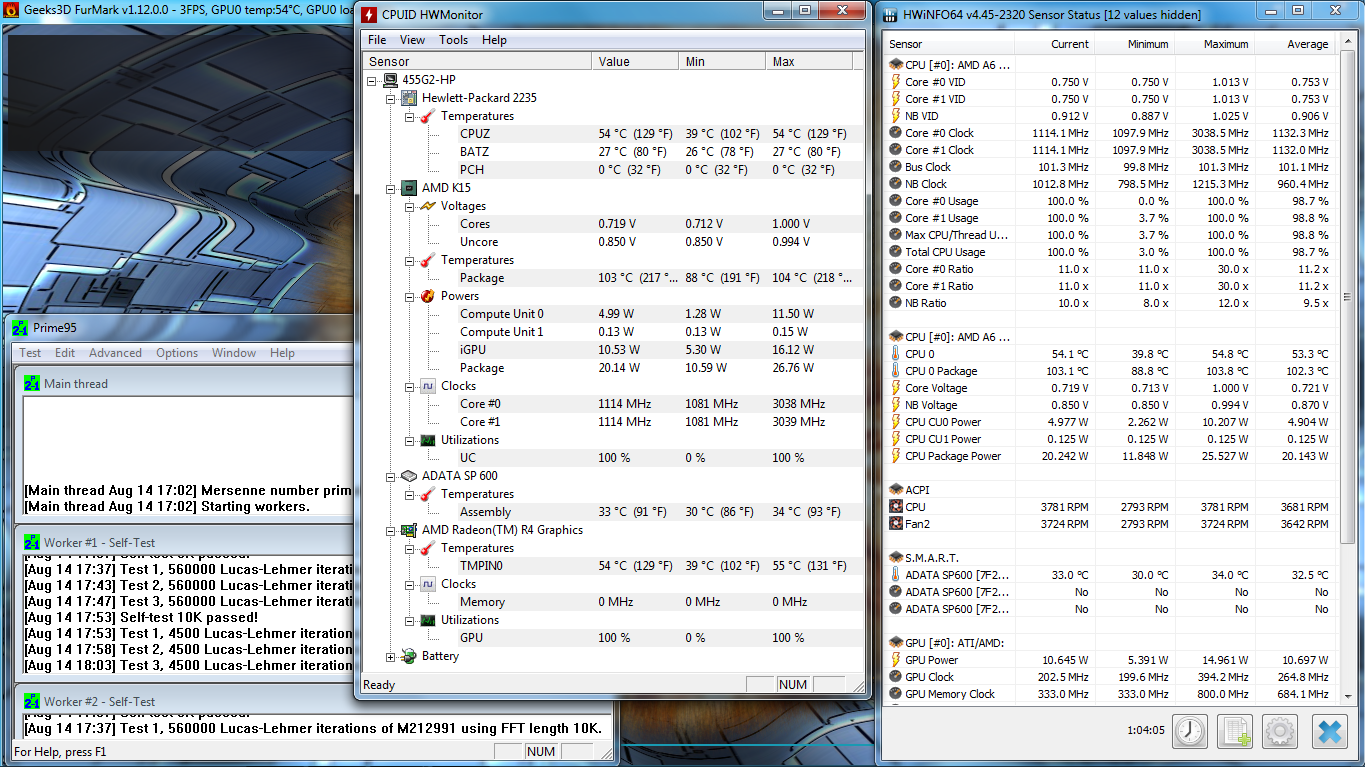The image size is (1365, 767).
Task: Click the Prime95 title bar icon
Action: [x=20, y=327]
